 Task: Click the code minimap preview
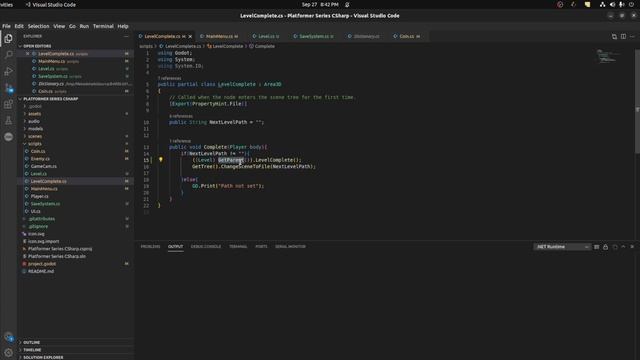click(608, 57)
